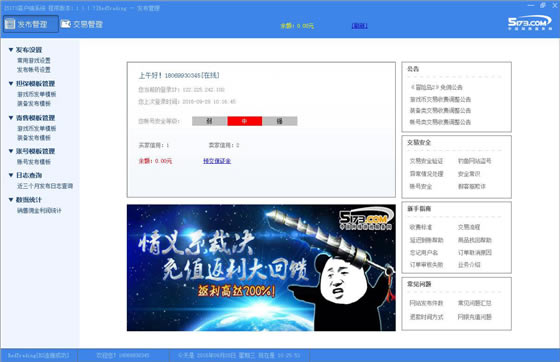Click the gray 强 security level segment

coord(280,121)
